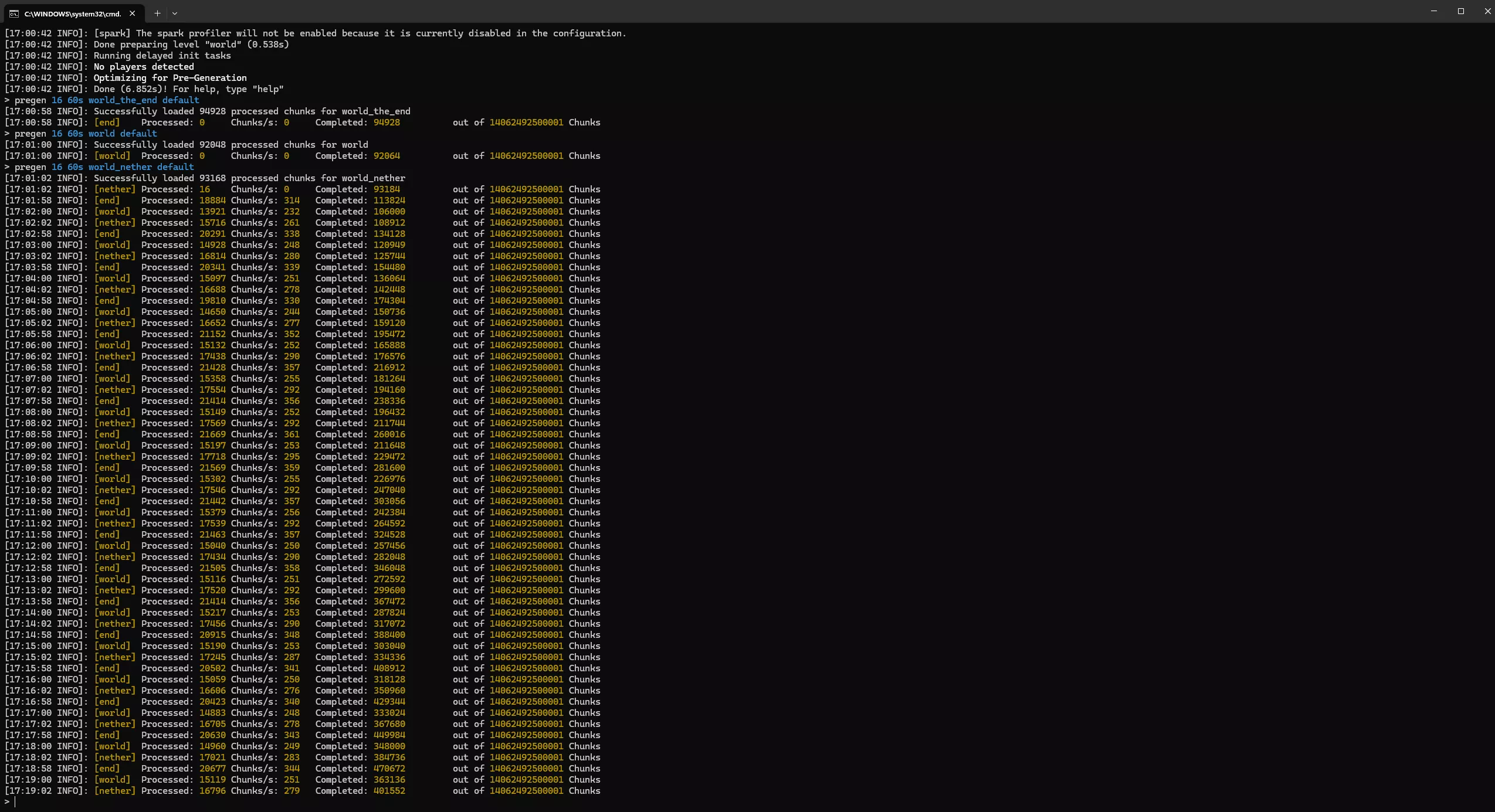Click Completed value 176576 at 17:06:02
1495x812 pixels.
[x=389, y=356]
